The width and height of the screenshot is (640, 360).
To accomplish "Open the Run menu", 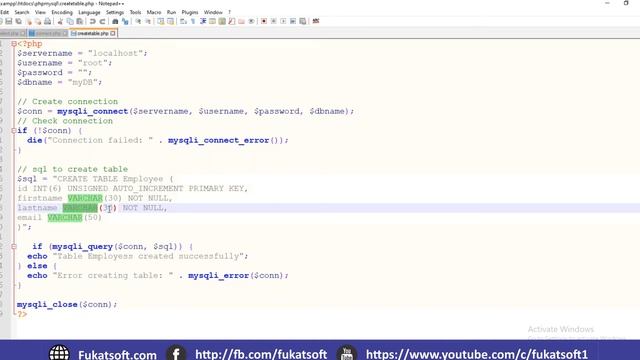I will point(171,13).
